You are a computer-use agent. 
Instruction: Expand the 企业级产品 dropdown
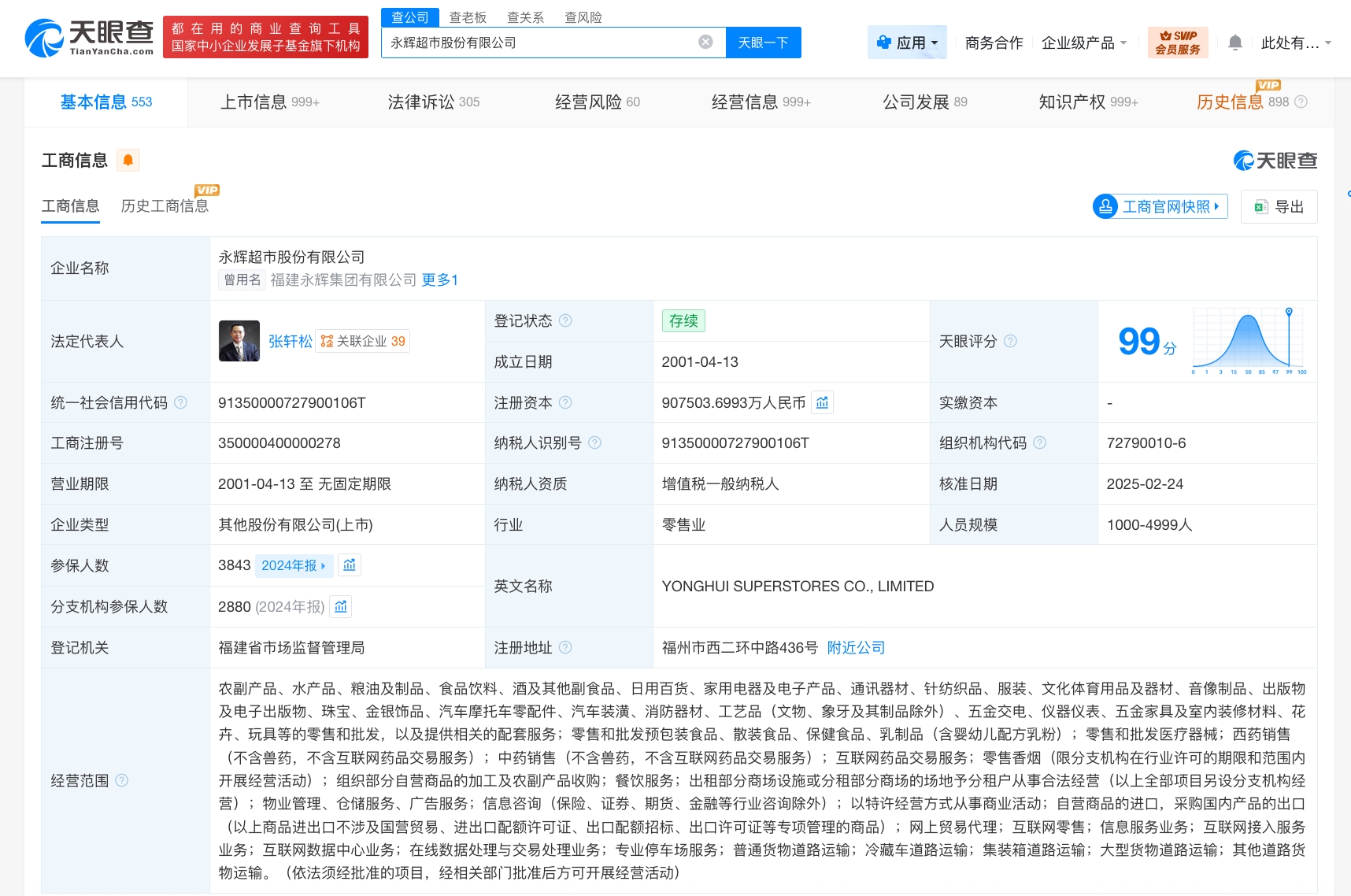(1083, 43)
